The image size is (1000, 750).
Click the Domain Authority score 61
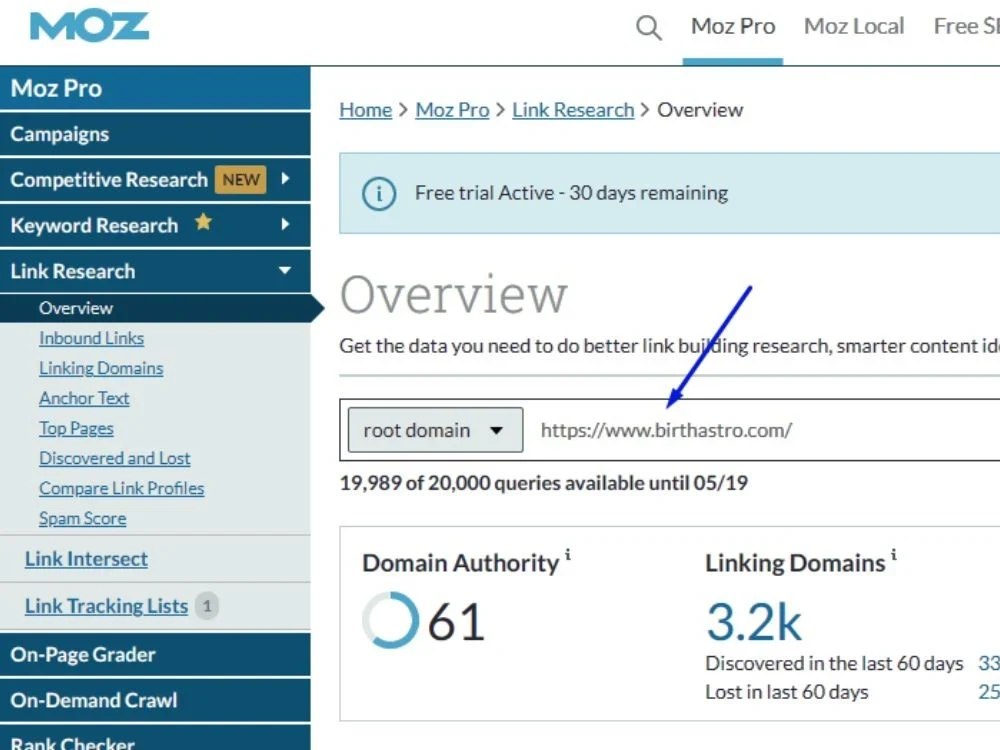(456, 622)
